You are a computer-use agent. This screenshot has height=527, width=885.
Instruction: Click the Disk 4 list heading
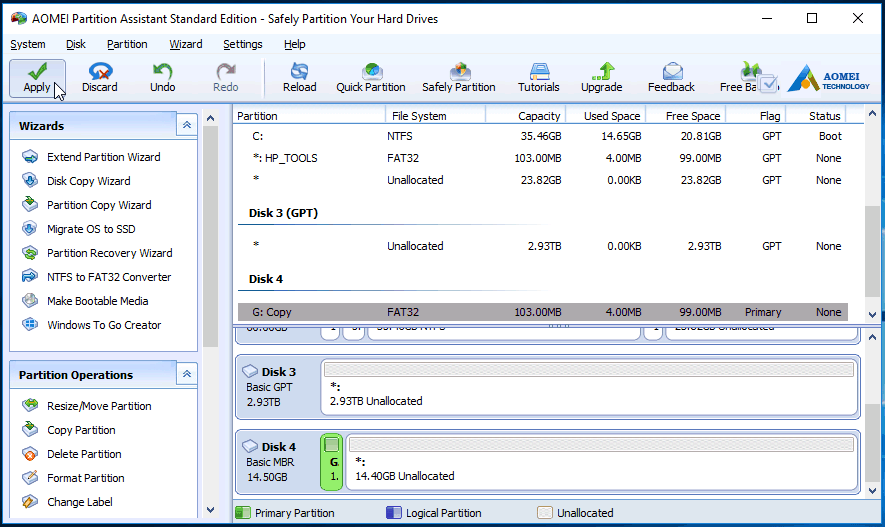click(x=266, y=279)
